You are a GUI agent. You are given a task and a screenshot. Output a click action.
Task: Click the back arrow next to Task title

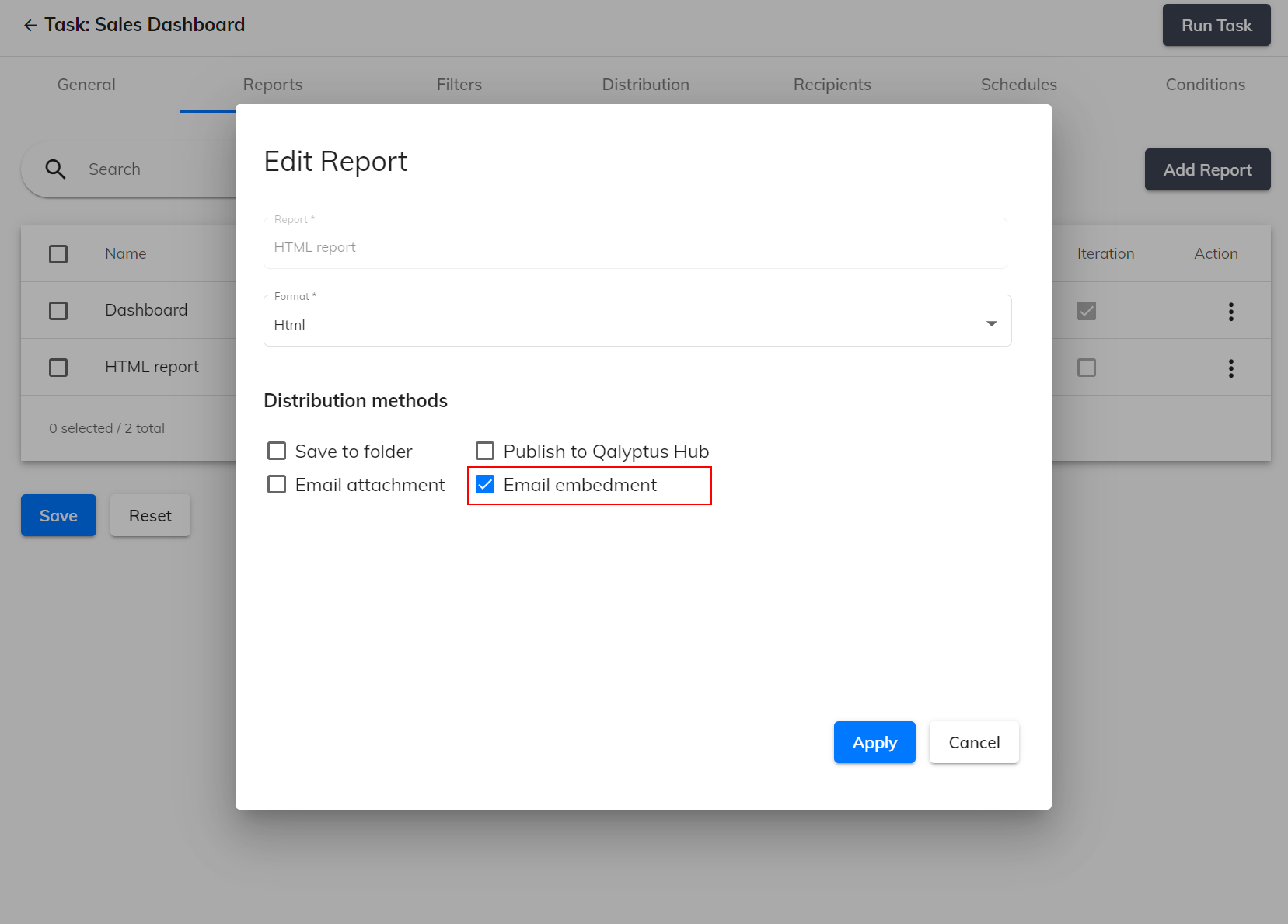point(30,25)
